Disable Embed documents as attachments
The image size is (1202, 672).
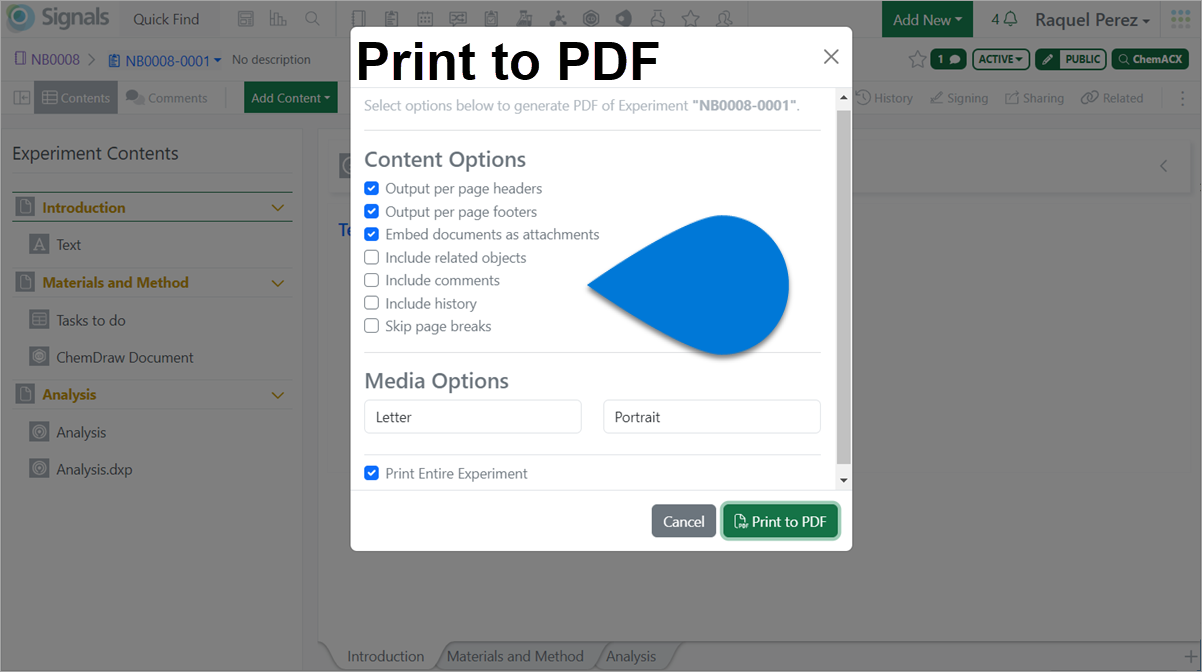371,234
